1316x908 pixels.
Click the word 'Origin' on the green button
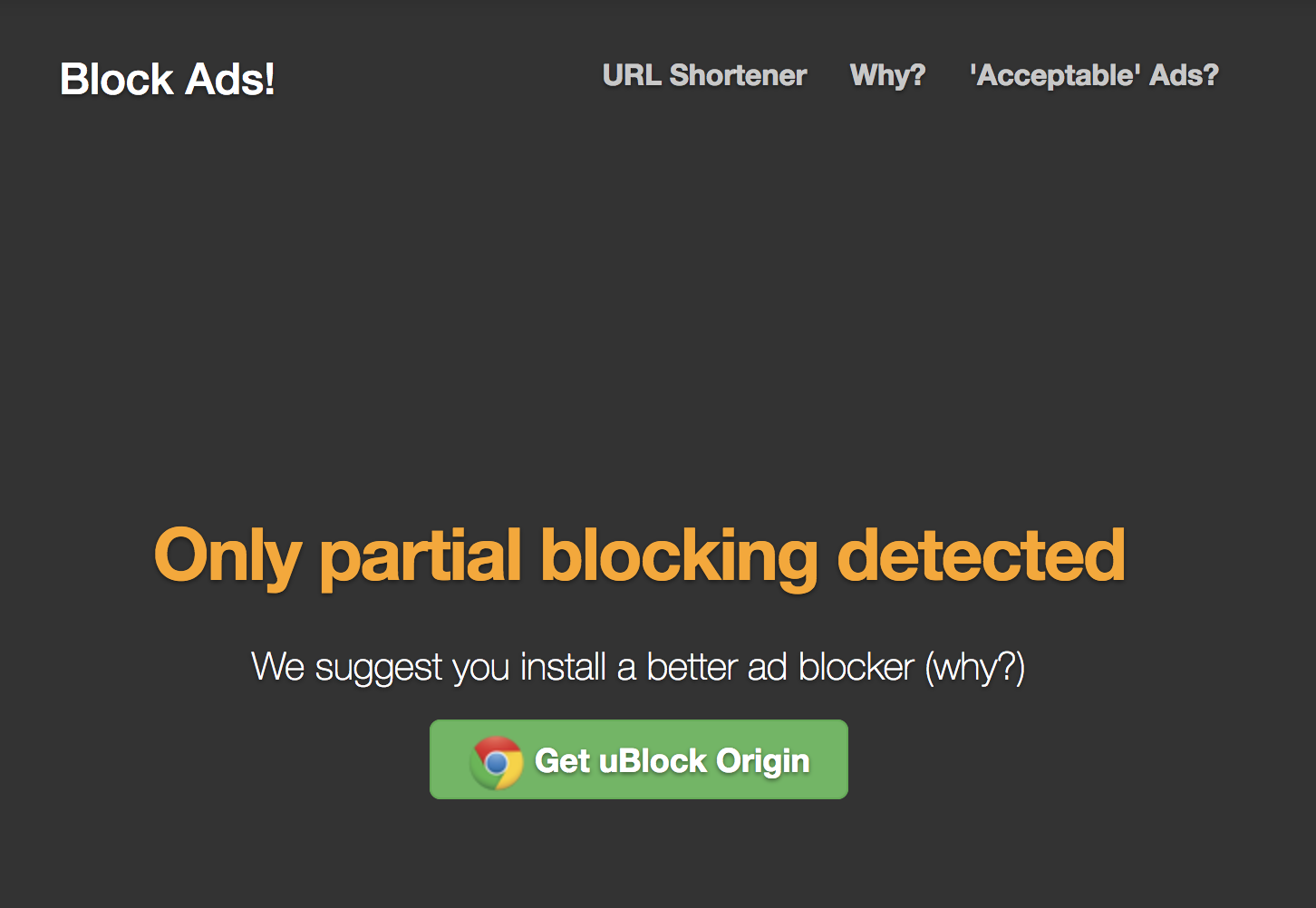click(762, 761)
